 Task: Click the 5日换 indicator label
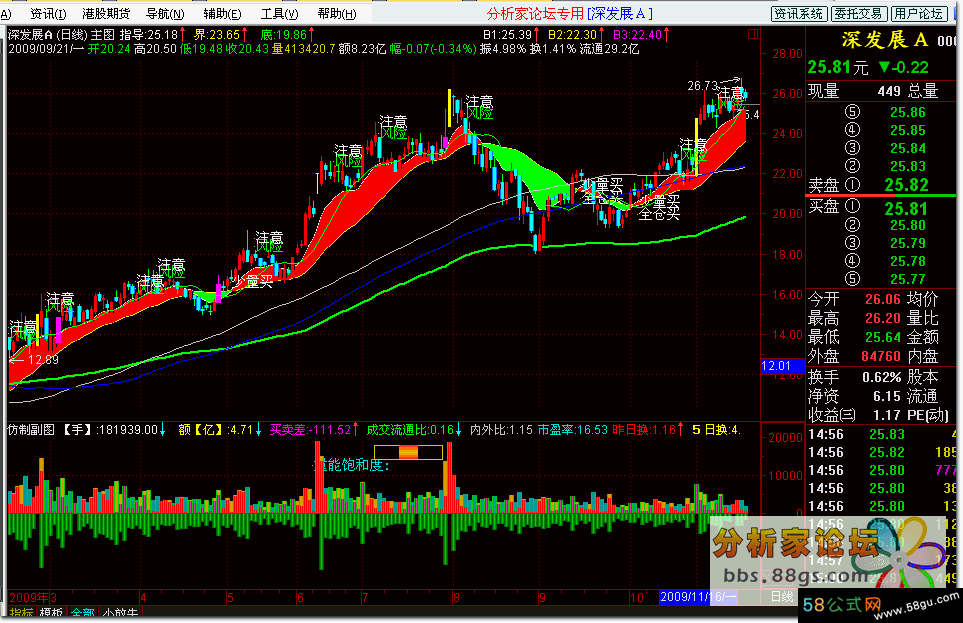pyautogui.click(x=716, y=430)
